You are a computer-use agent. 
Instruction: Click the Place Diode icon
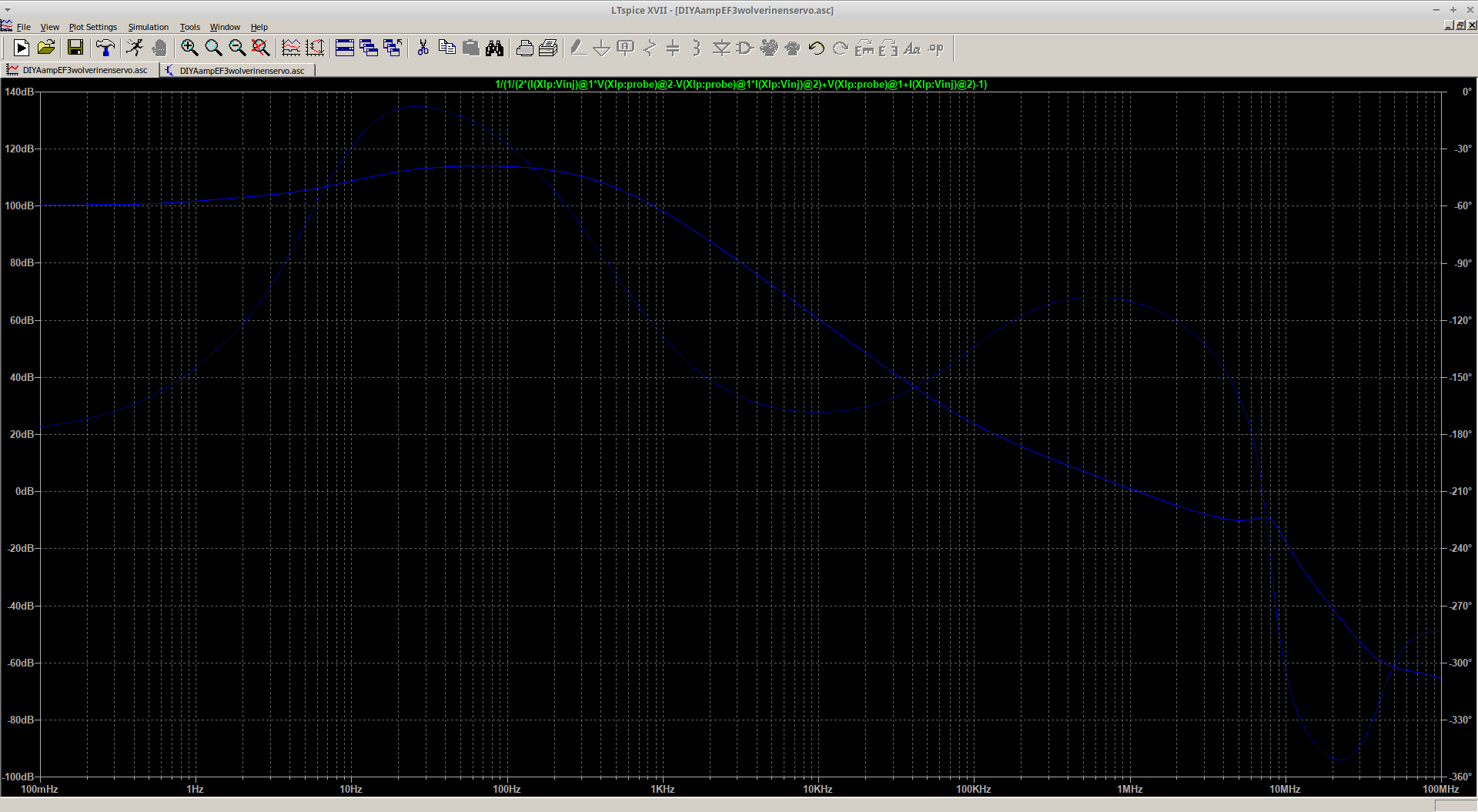[x=721, y=48]
